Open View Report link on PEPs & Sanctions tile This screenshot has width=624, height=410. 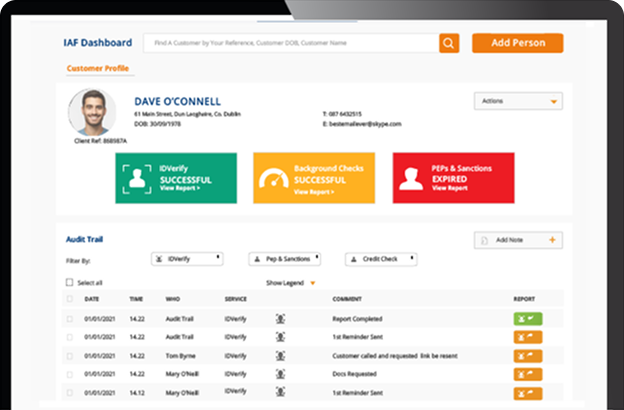click(x=450, y=188)
